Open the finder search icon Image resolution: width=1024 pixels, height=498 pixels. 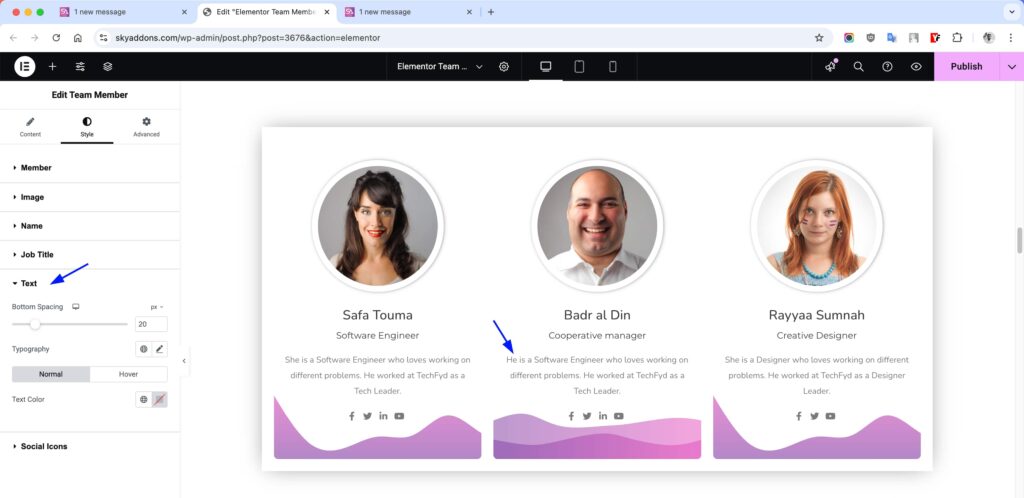(x=859, y=67)
